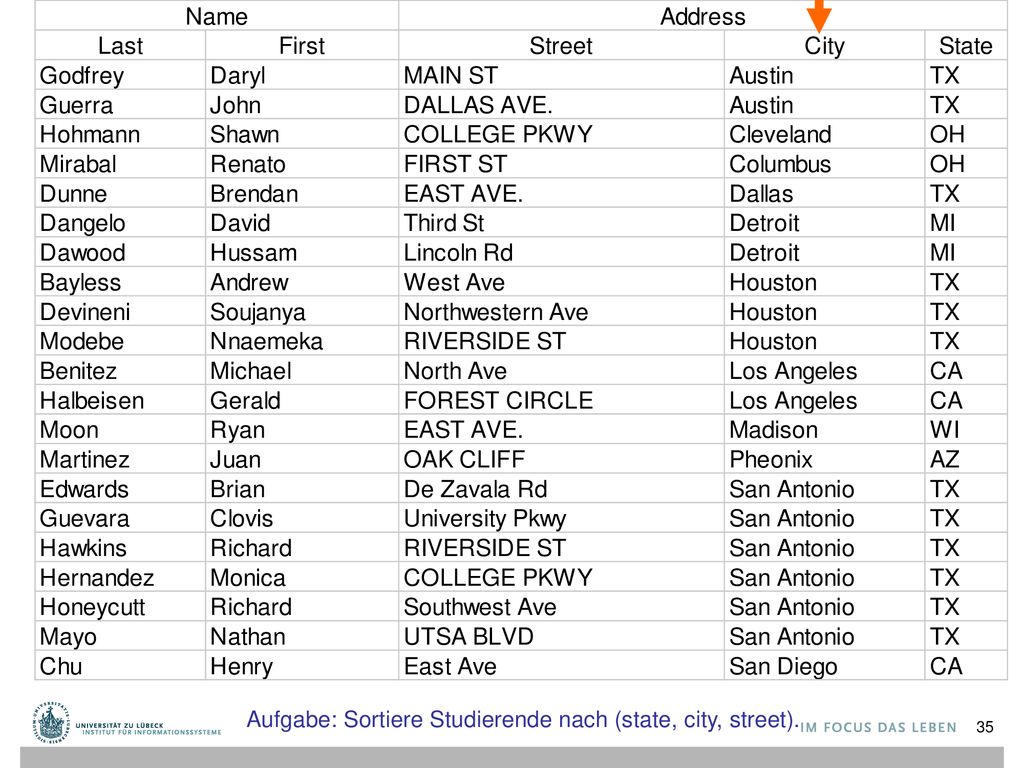Screen dimensions: 1024x768
Task: Click the Northwestern Ave street cell
Action: (561, 312)
